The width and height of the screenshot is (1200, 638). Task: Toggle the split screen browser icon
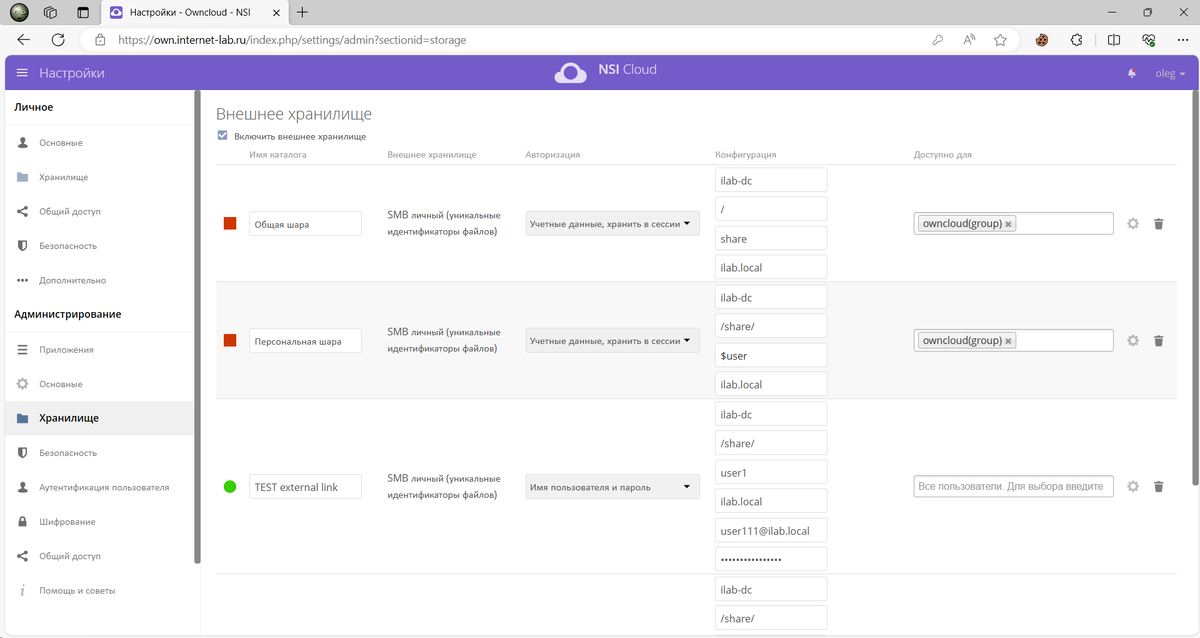(x=1114, y=40)
